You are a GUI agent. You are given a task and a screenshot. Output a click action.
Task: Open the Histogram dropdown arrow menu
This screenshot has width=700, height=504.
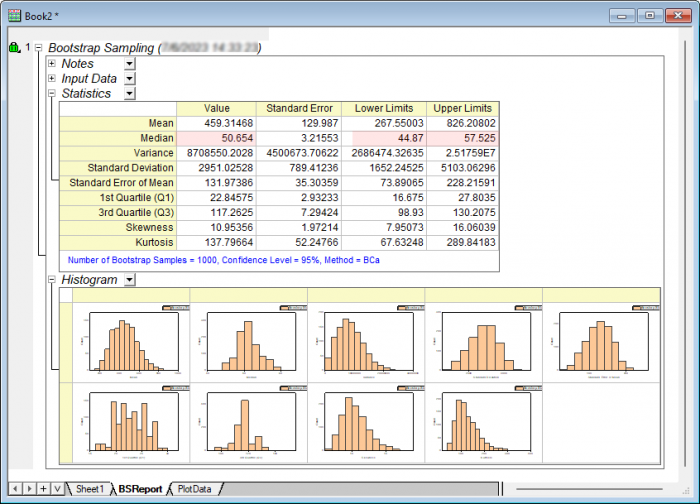(129, 280)
